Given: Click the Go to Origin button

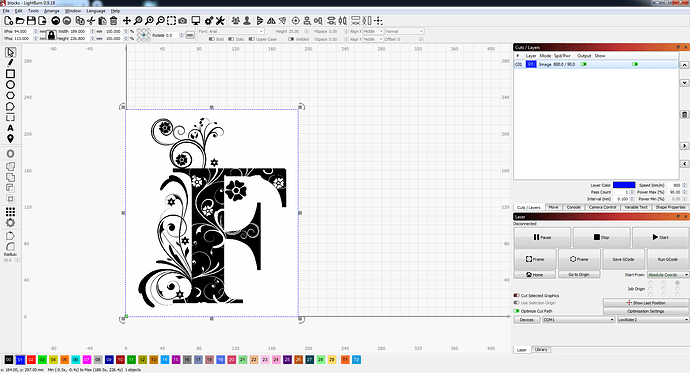Looking at the screenshot, I should [x=579, y=274].
